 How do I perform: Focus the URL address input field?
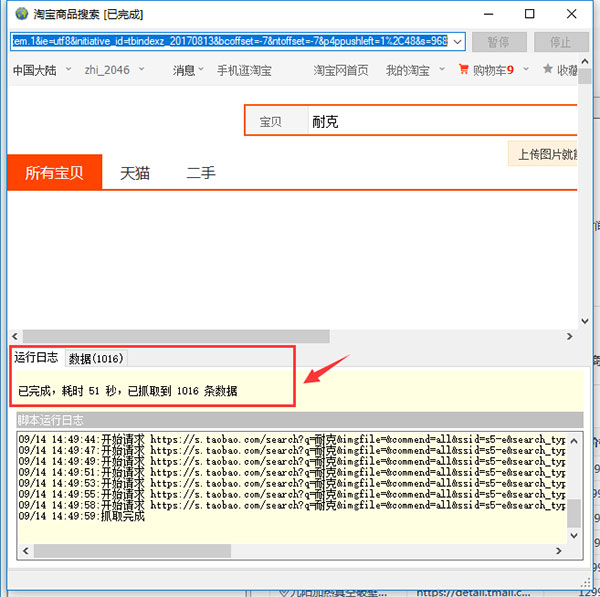coord(230,41)
